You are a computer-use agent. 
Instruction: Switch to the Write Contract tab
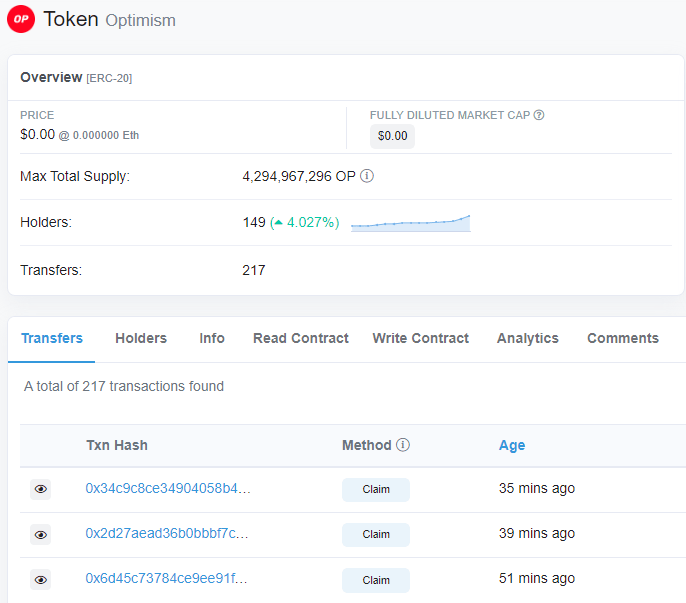click(x=420, y=338)
